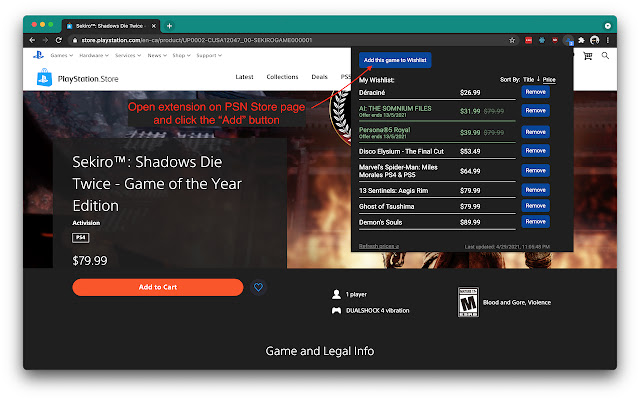640x400 pixels.
Task: Click the browser forward arrow
Action: tap(45, 40)
